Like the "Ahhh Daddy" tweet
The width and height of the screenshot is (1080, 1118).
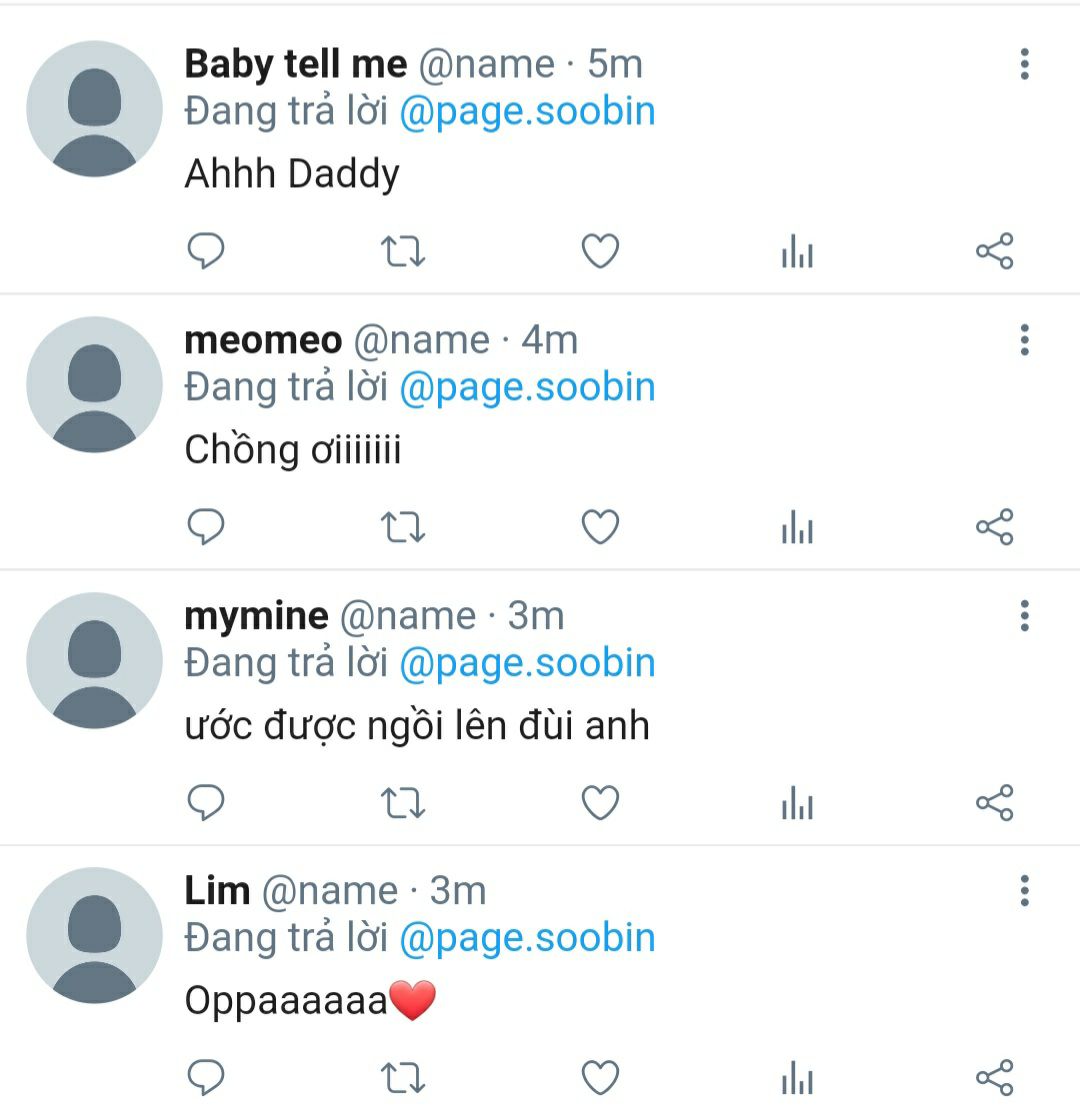pyautogui.click(x=600, y=251)
